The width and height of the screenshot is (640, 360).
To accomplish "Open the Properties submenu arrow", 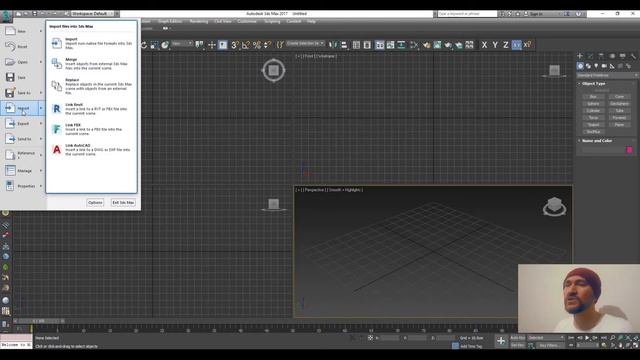I will pyautogui.click(x=41, y=186).
